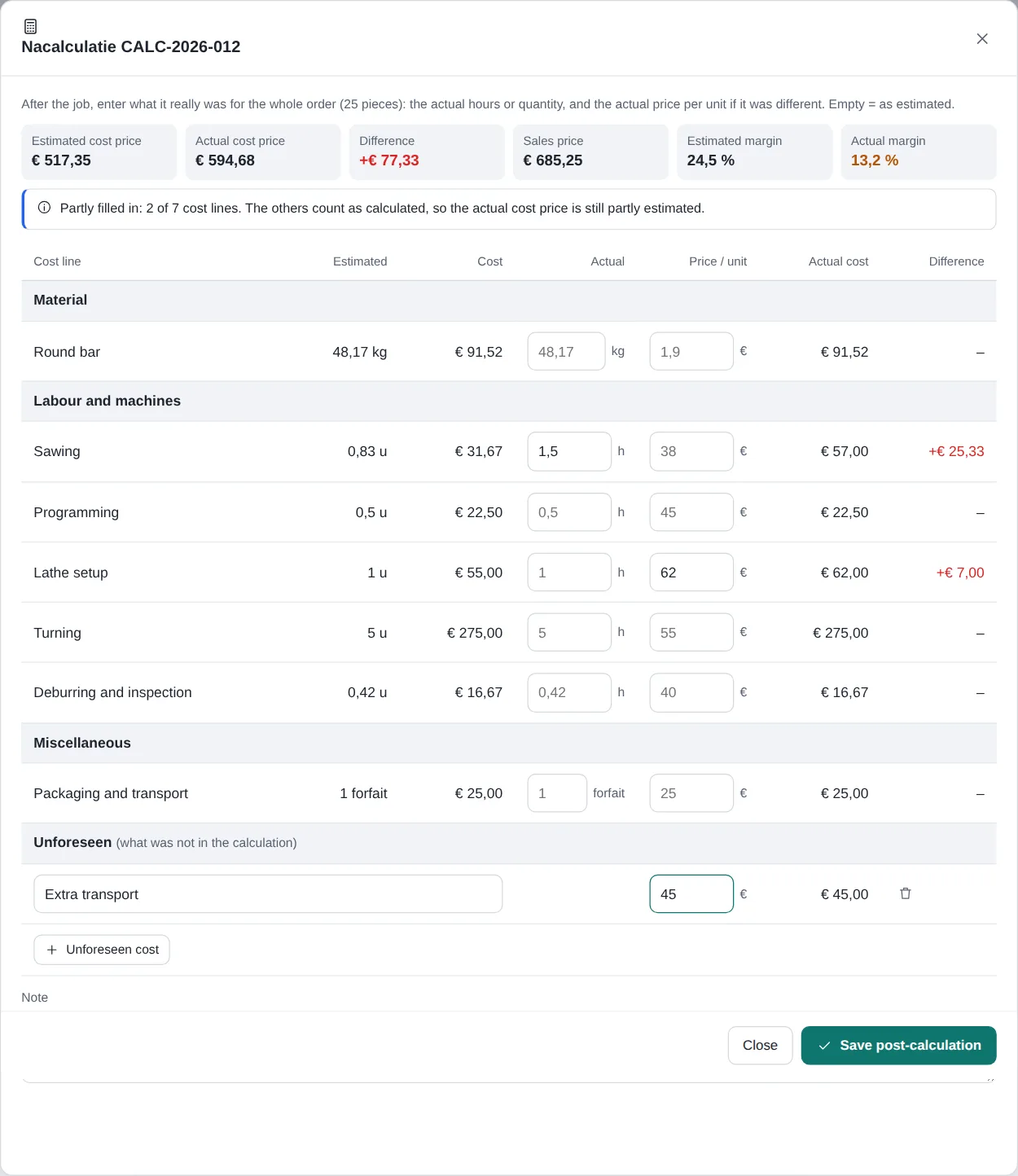Click the Price / unit column header
The image size is (1018, 1176).
pos(717,261)
